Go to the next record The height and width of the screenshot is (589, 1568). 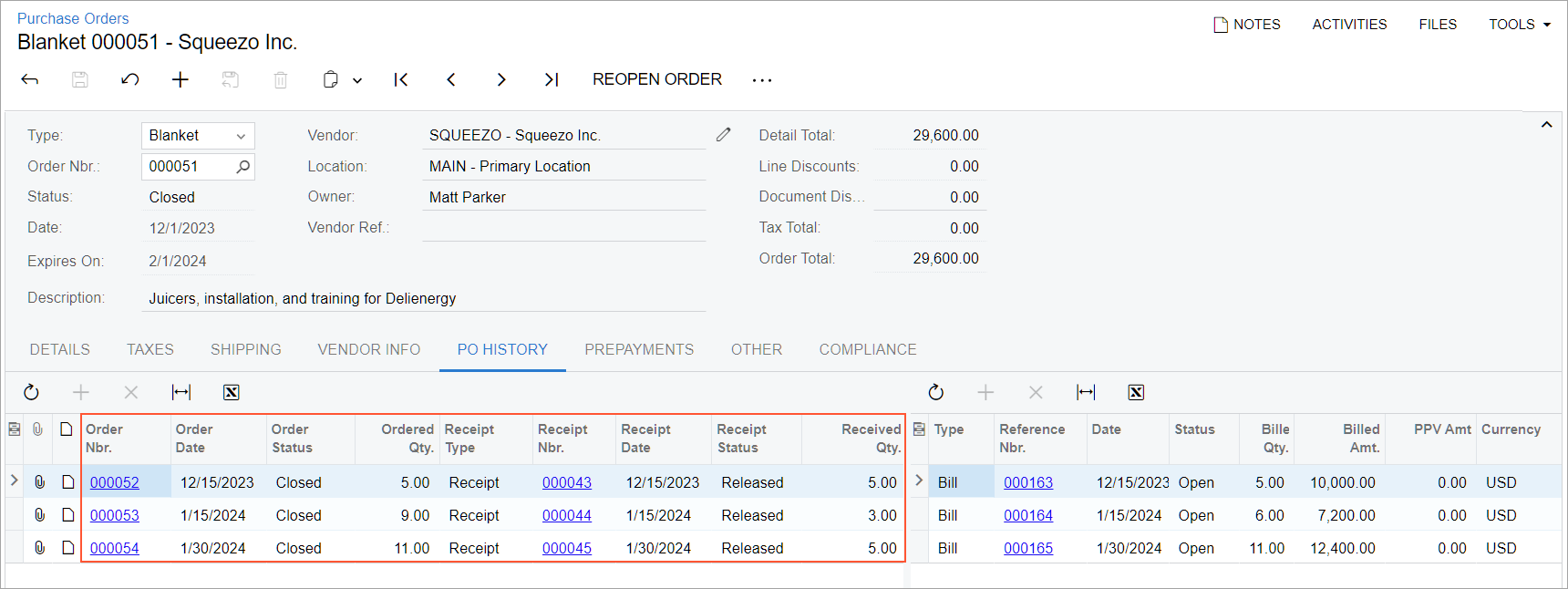(x=501, y=79)
